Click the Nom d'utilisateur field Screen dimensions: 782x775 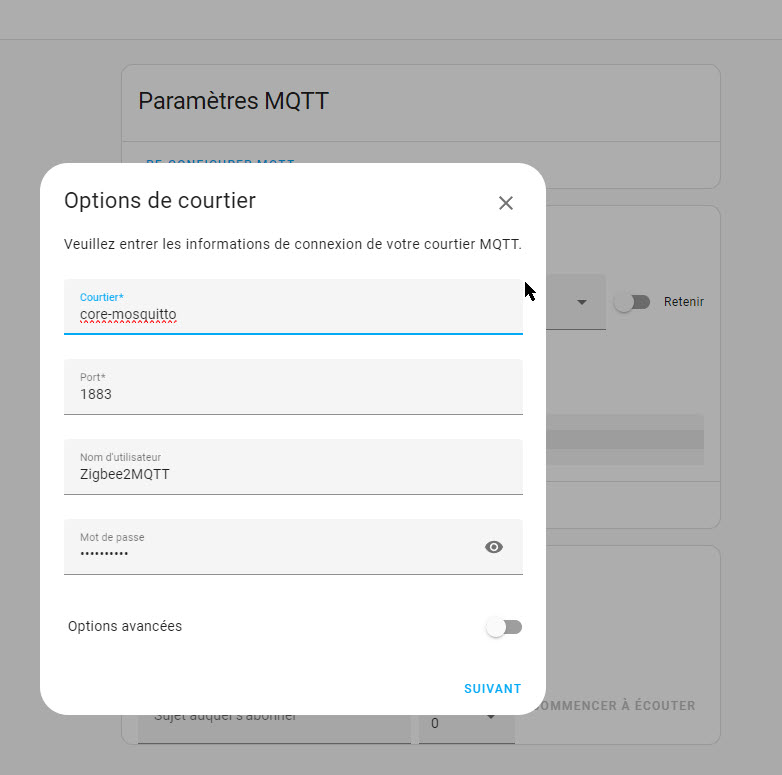point(293,467)
